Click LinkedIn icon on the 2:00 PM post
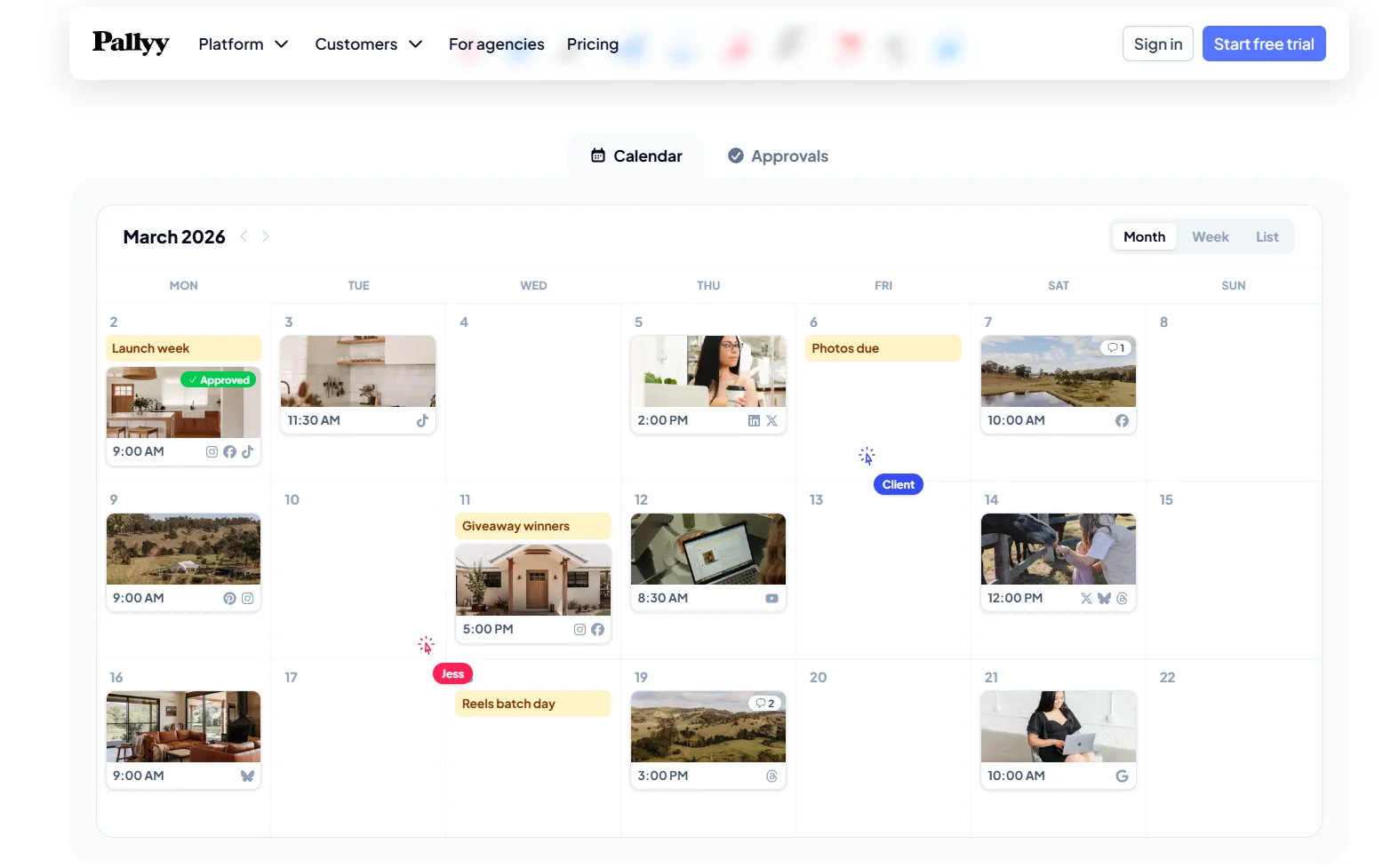The image size is (1391, 868). tap(754, 420)
